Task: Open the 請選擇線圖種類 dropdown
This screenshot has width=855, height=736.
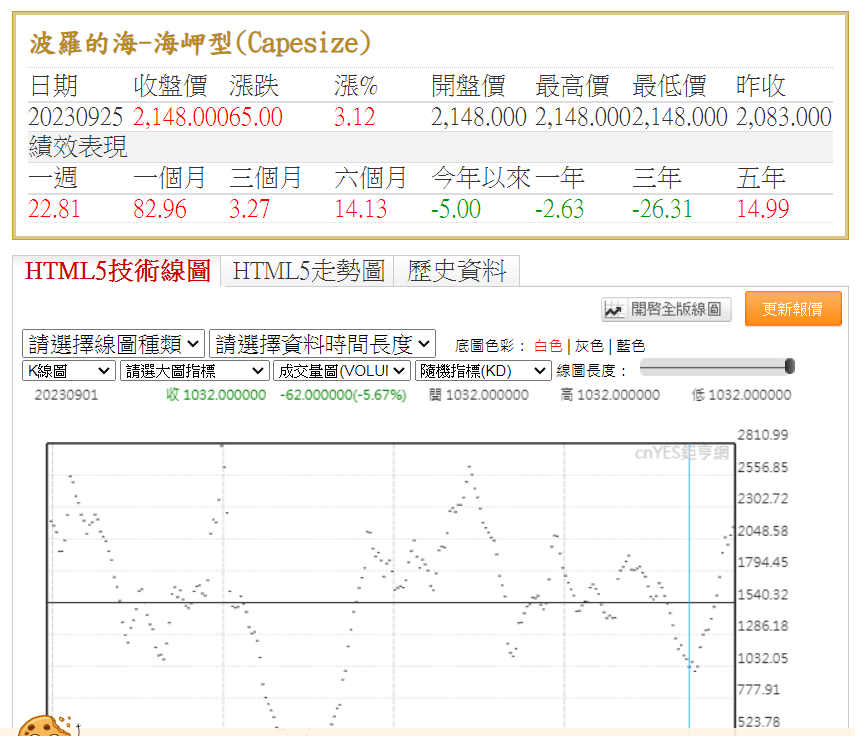Action: pos(113,344)
